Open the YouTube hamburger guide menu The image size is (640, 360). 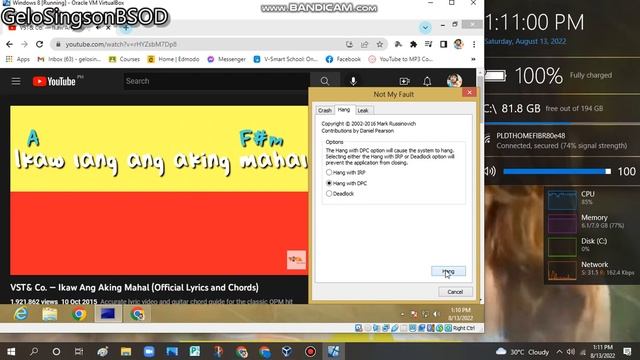click(x=16, y=81)
